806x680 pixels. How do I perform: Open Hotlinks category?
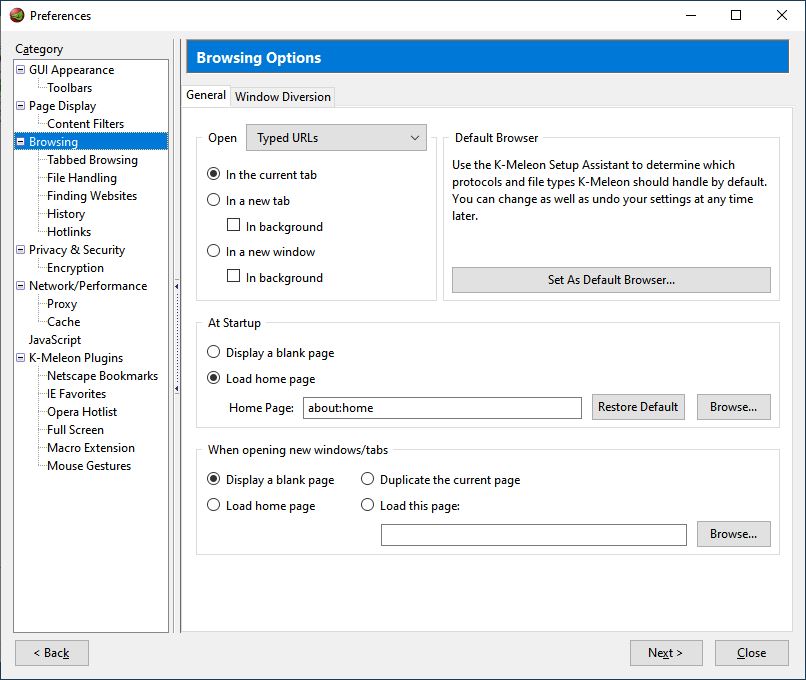tap(69, 232)
